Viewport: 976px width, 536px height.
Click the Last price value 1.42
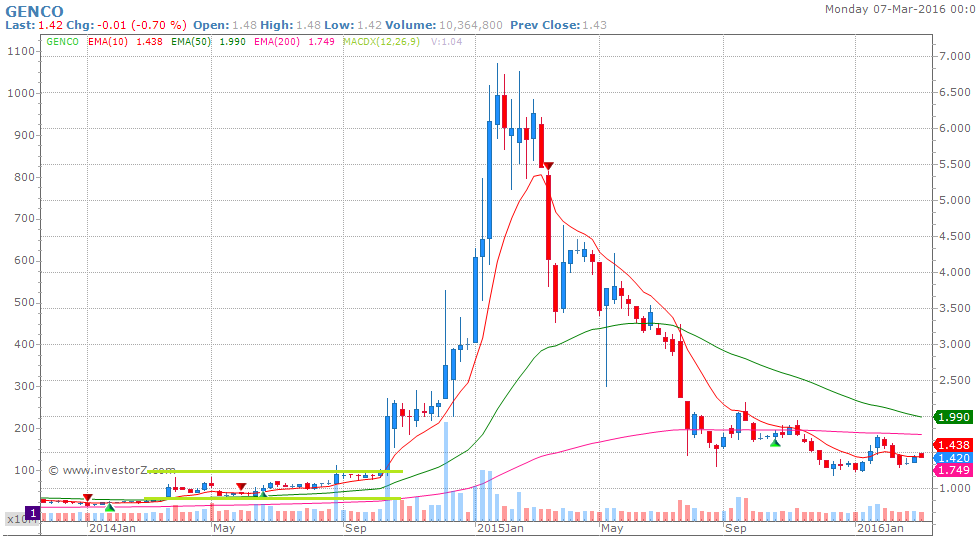[x=50, y=26]
